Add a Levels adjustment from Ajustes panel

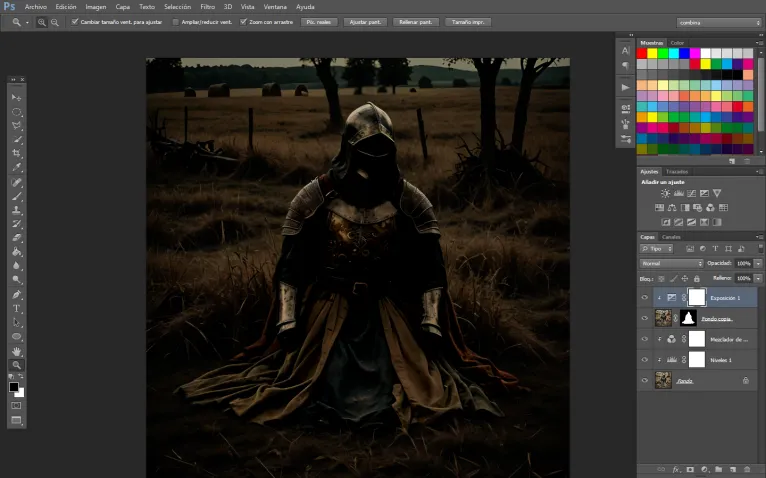point(679,194)
